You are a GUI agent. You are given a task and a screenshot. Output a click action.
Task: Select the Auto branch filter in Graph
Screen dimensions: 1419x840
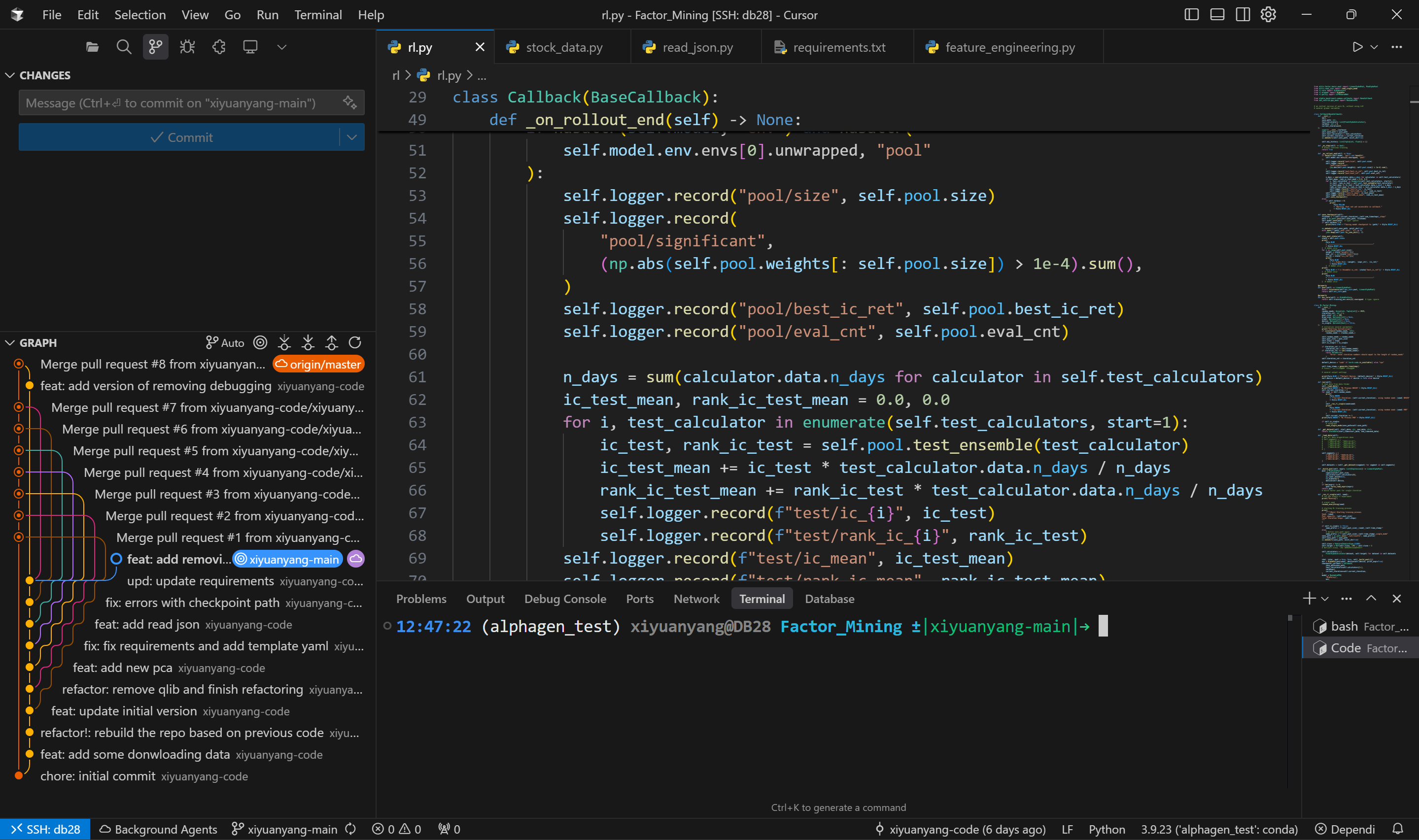click(x=225, y=342)
